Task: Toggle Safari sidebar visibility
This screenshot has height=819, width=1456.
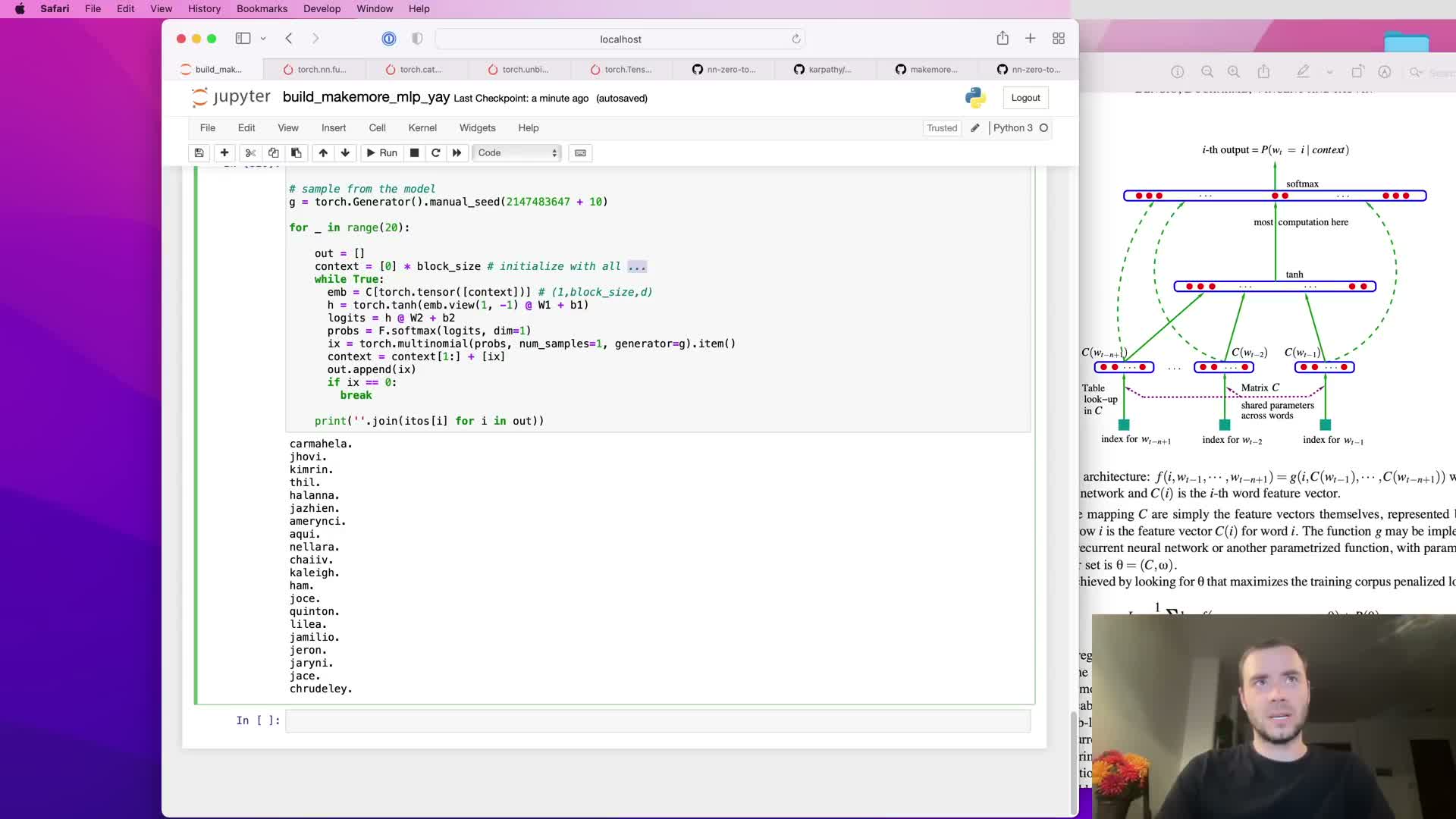Action: (243, 39)
